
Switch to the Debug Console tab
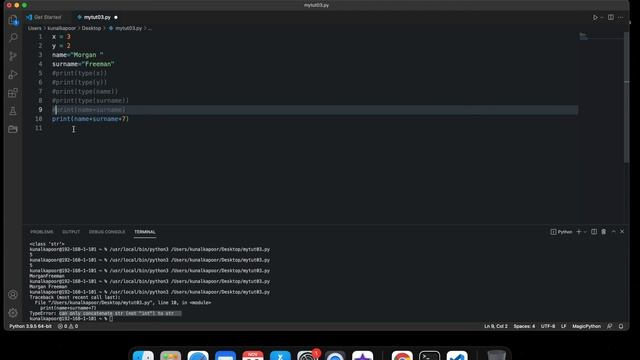pos(107,232)
